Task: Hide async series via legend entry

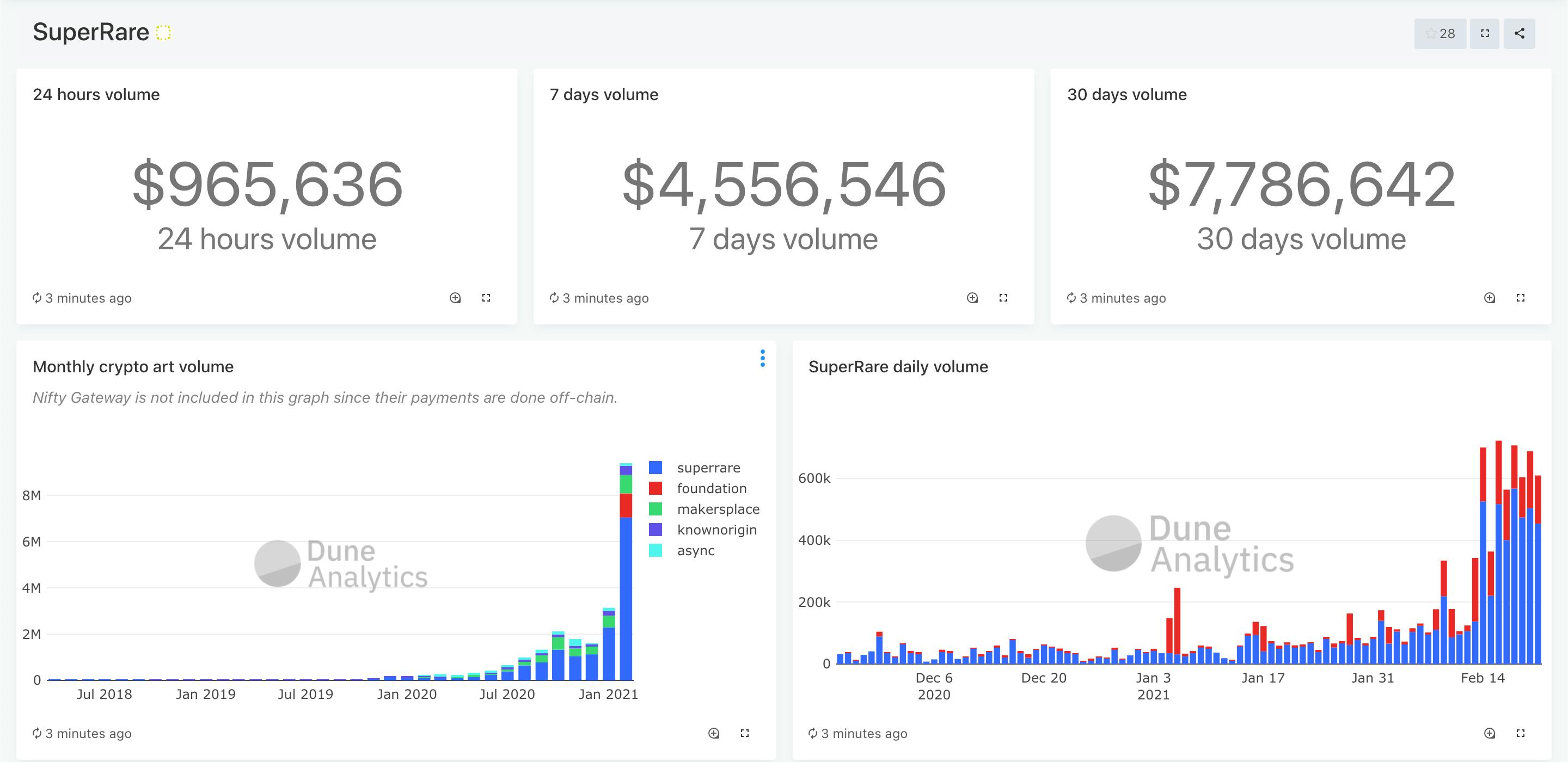Action: (695, 550)
